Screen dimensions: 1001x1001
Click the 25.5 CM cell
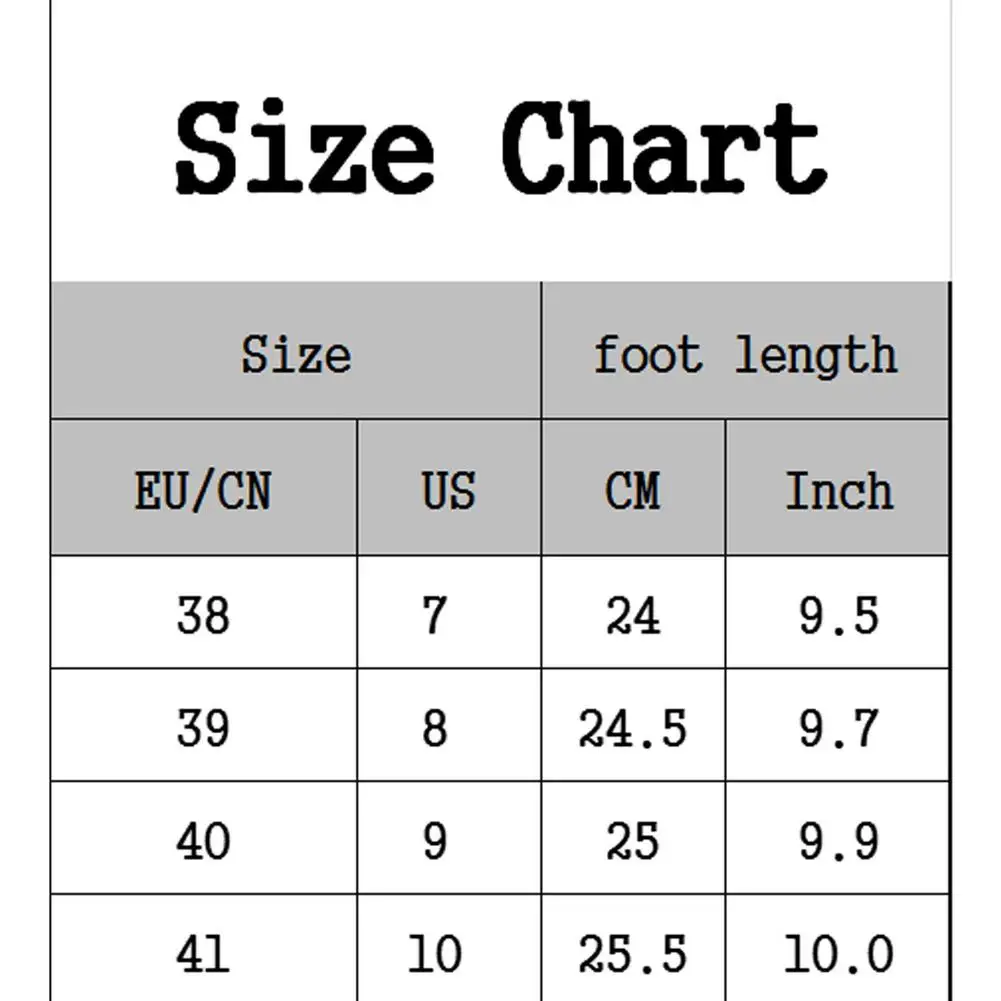pos(633,952)
